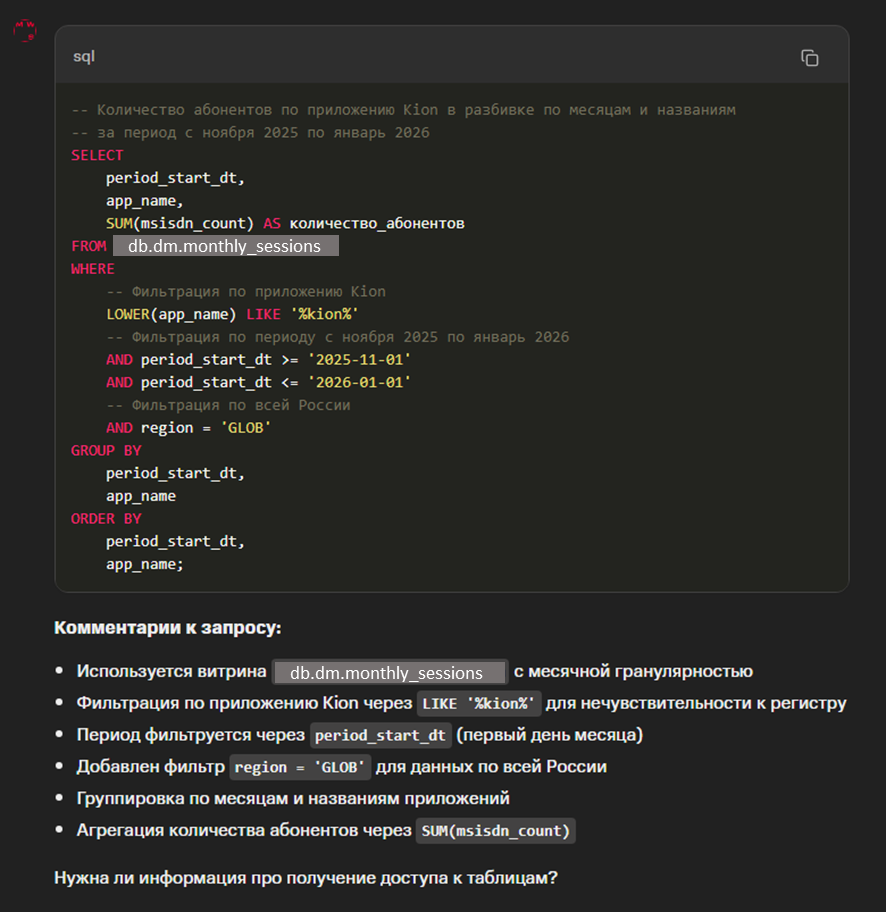Click inline table name in first bullet
The width and height of the screenshot is (886, 912).
tap(390, 672)
